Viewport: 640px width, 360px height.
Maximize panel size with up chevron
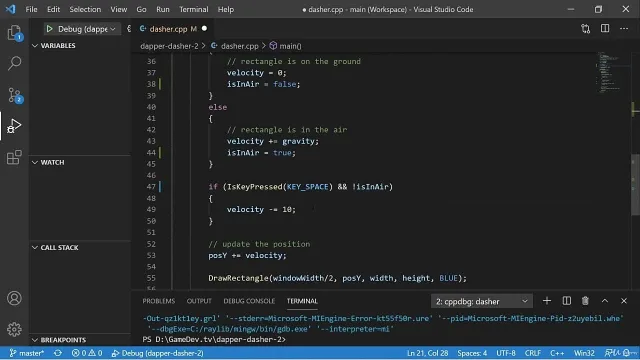tap(604, 301)
